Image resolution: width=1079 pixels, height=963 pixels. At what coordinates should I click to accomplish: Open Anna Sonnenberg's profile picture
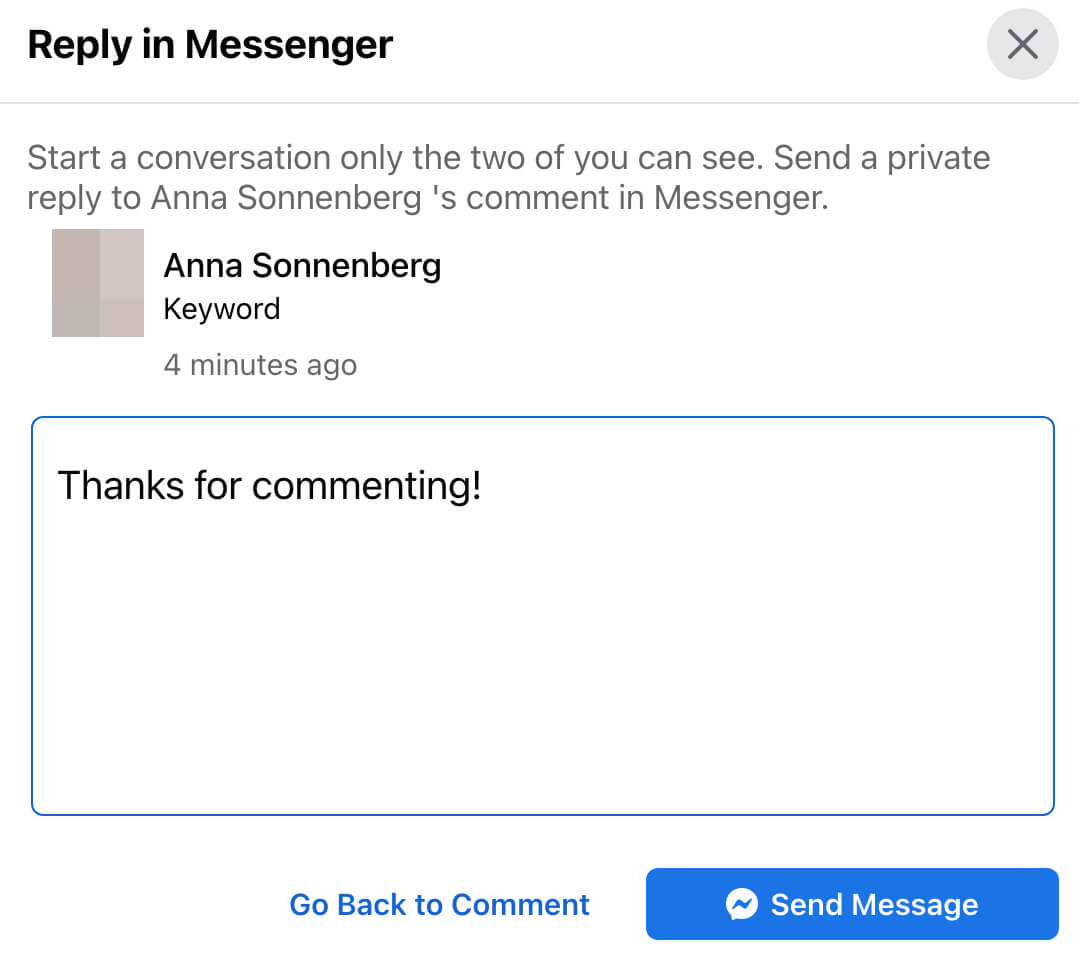98,283
